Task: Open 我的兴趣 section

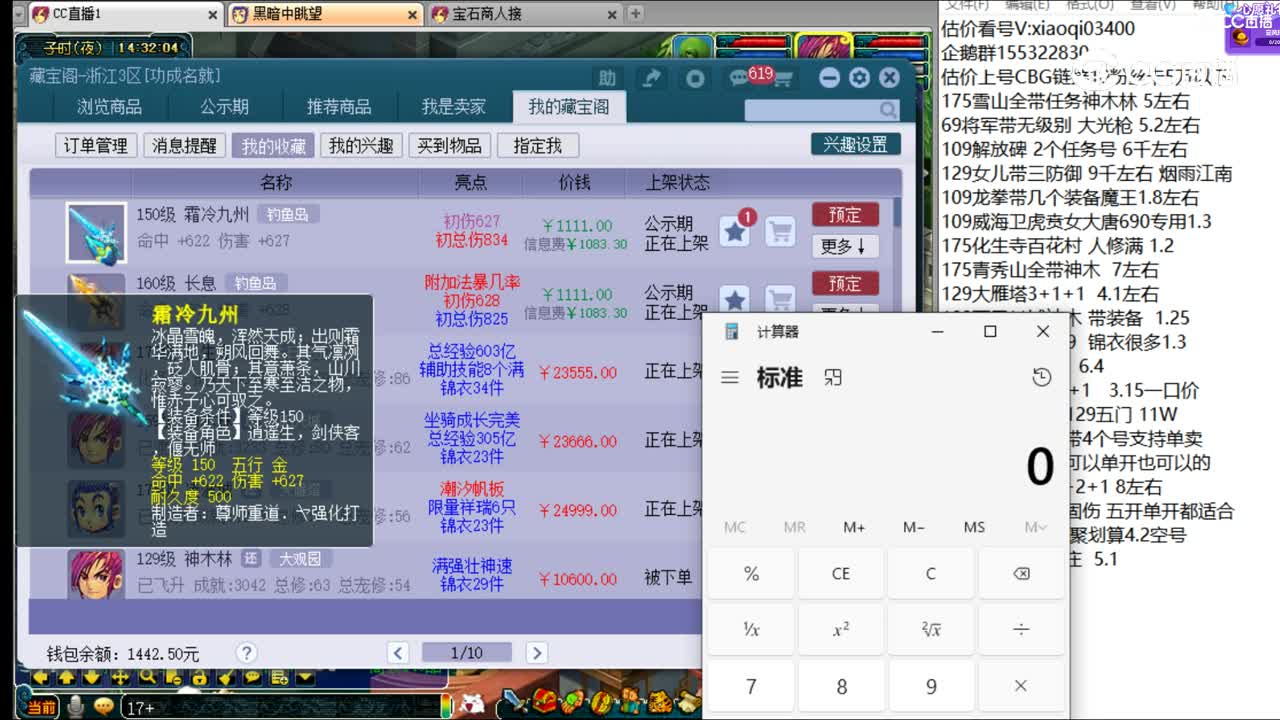Action: pyautogui.click(x=362, y=145)
